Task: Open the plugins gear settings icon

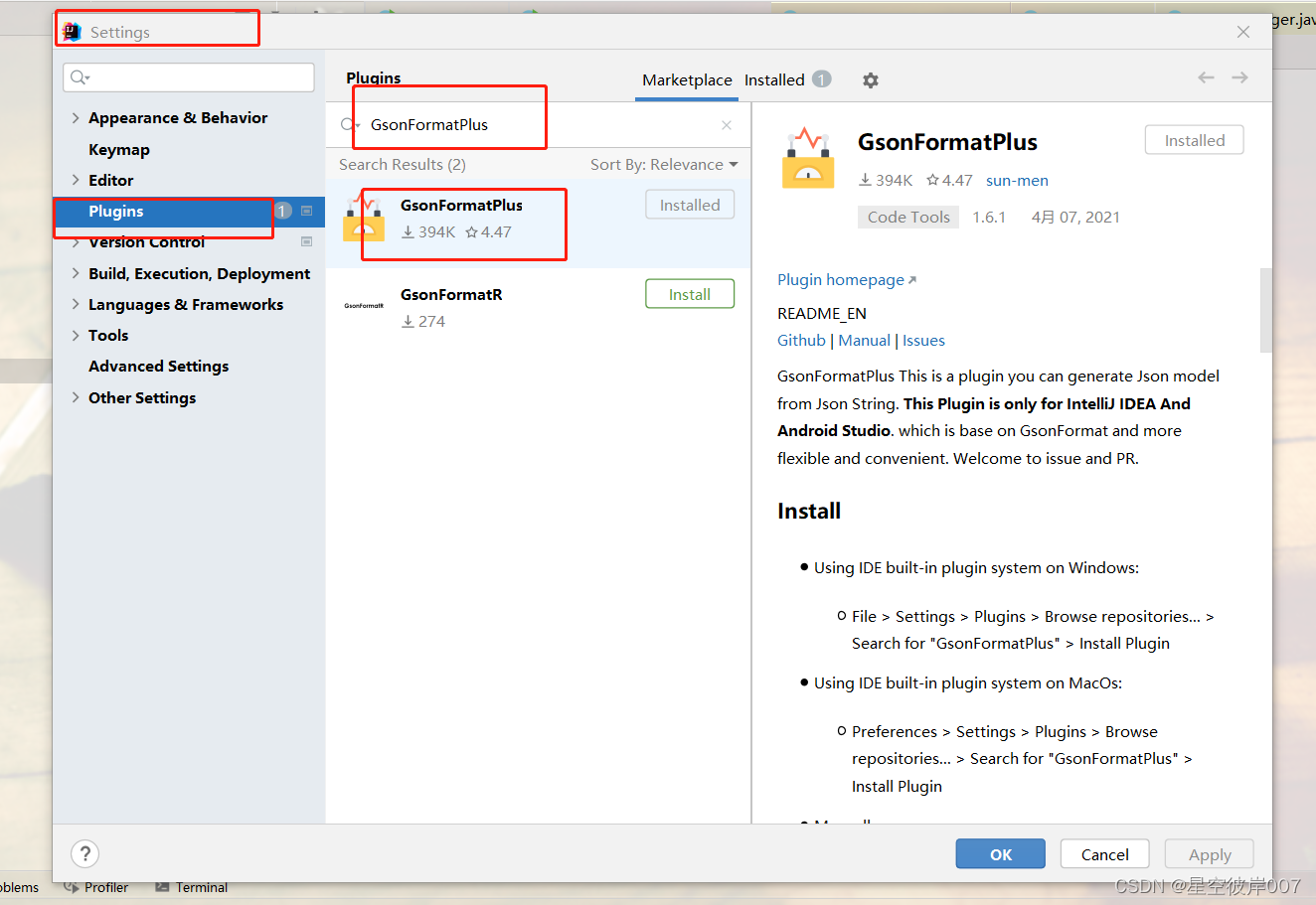Action: (x=870, y=80)
